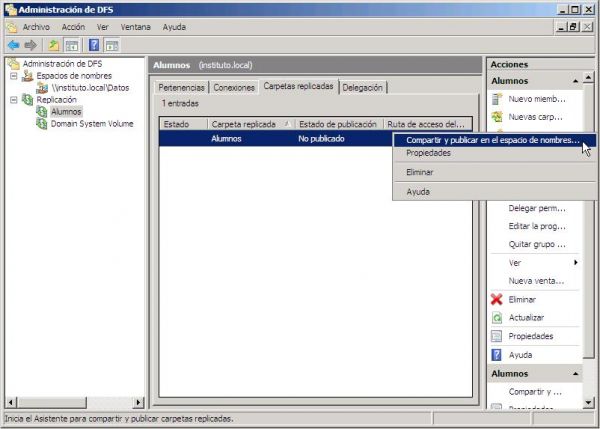Click the Forward arrow toolbar icon
The image size is (600, 429).
point(30,45)
